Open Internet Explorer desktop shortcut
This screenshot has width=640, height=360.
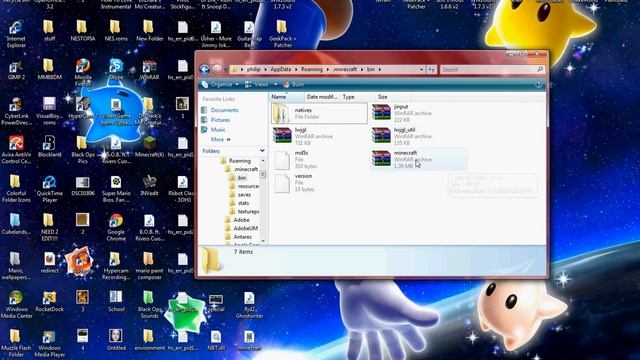click(x=16, y=34)
